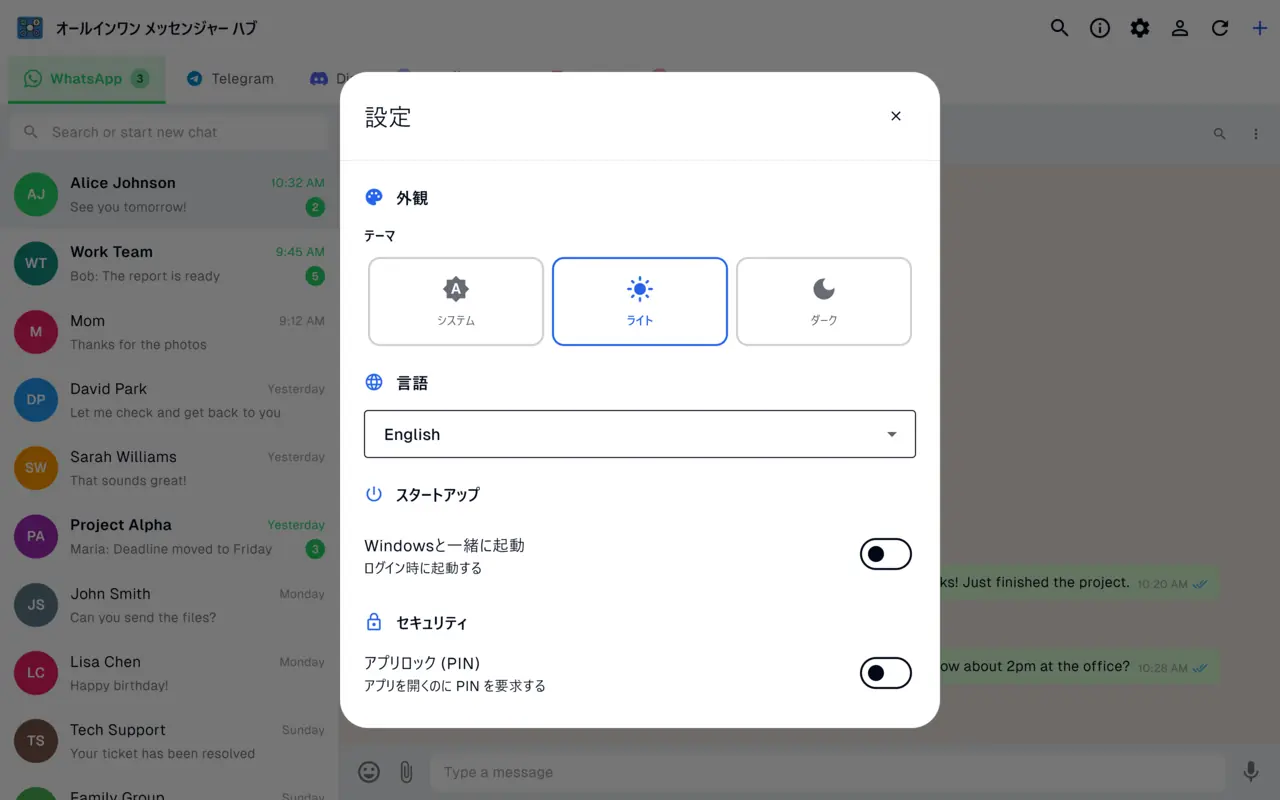Screen dimensions: 1280x800
Task: Open the search icon in top toolbar
Action: pos(1060,28)
